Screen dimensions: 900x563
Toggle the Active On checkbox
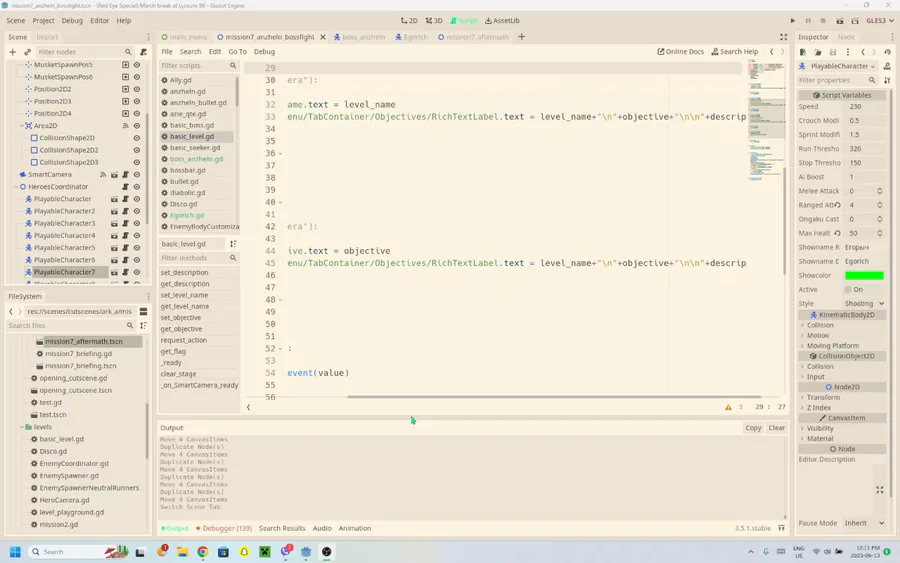tap(847, 290)
